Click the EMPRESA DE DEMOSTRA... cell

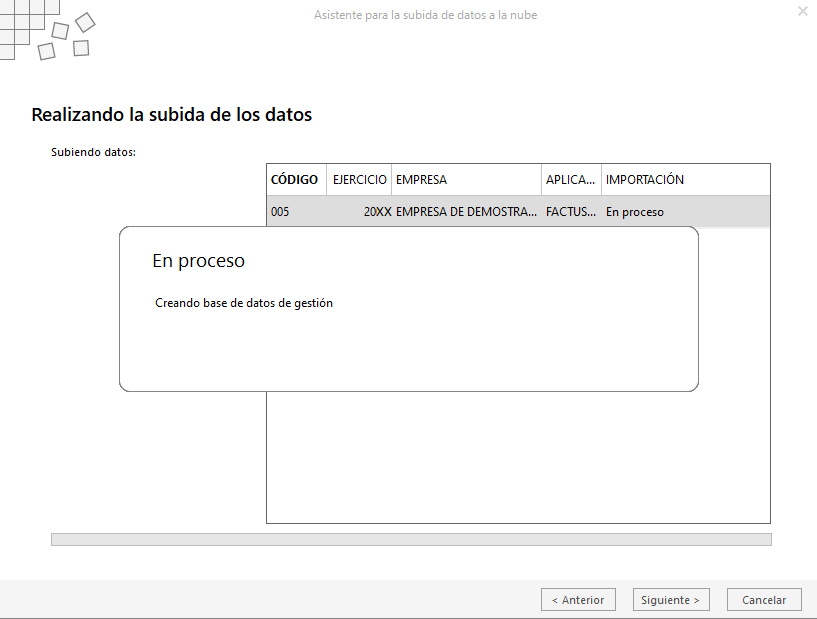[x=466, y=212]
